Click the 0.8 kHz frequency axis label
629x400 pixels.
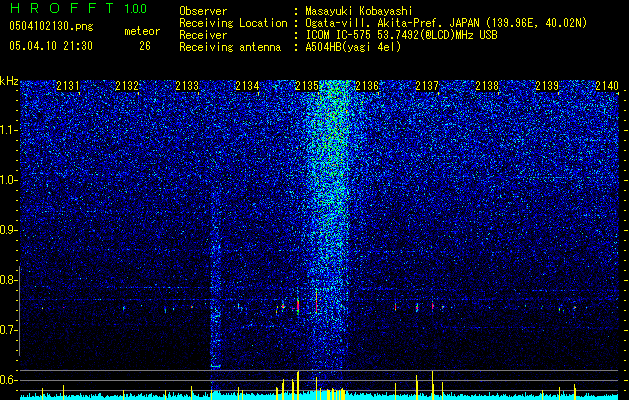(9, 280)
